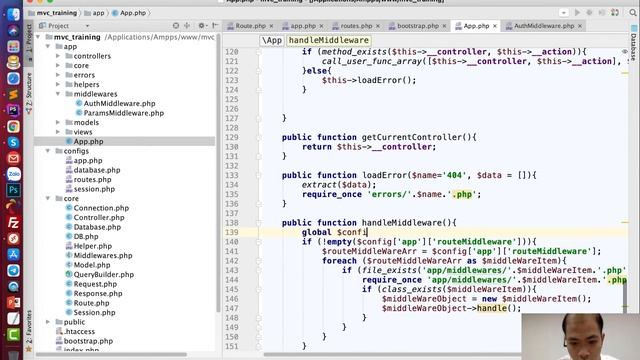Close the AuthMiddleware.php editor tab
This screenshot has height=360, width=640.
point(580,26)
